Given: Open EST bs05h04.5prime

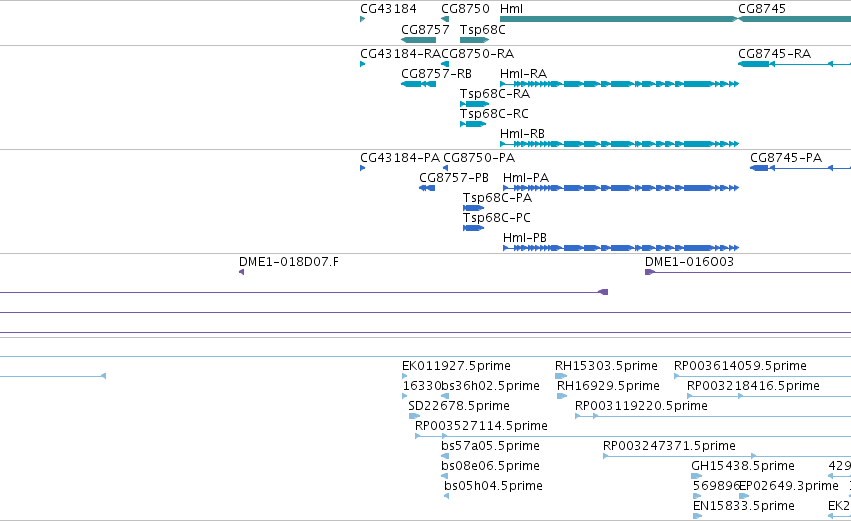Looking at the screenshot, I should (493, 487).
